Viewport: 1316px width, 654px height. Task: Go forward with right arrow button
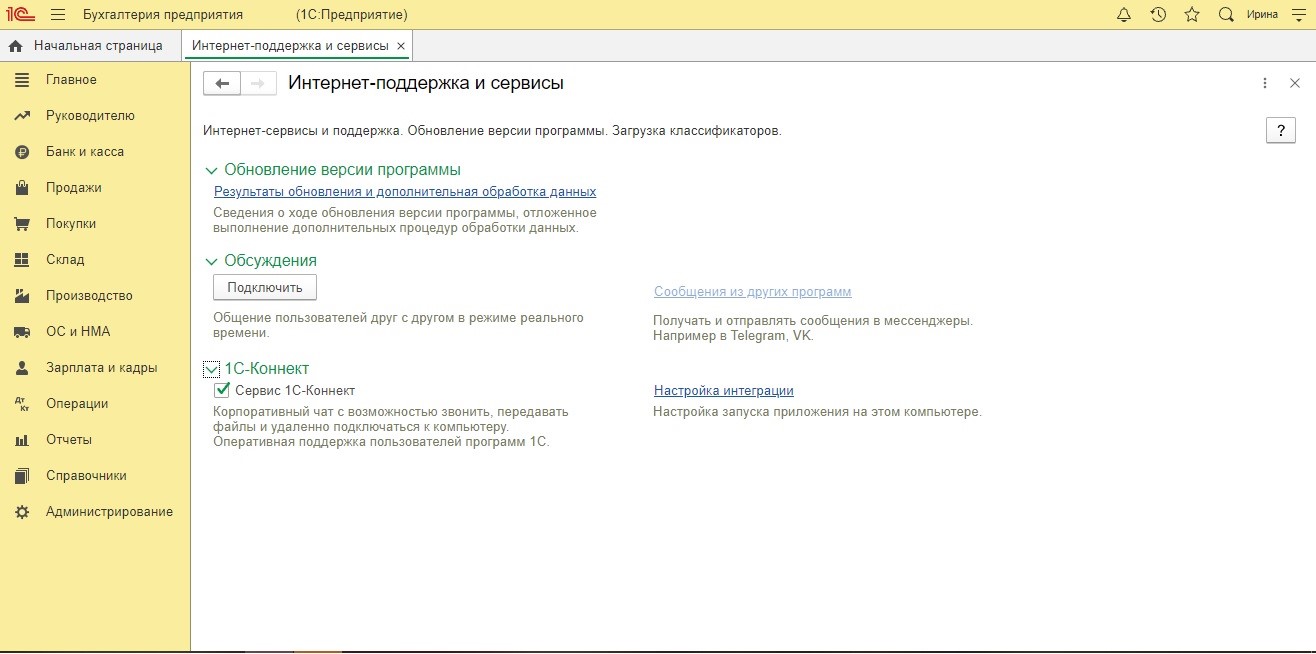258,83
